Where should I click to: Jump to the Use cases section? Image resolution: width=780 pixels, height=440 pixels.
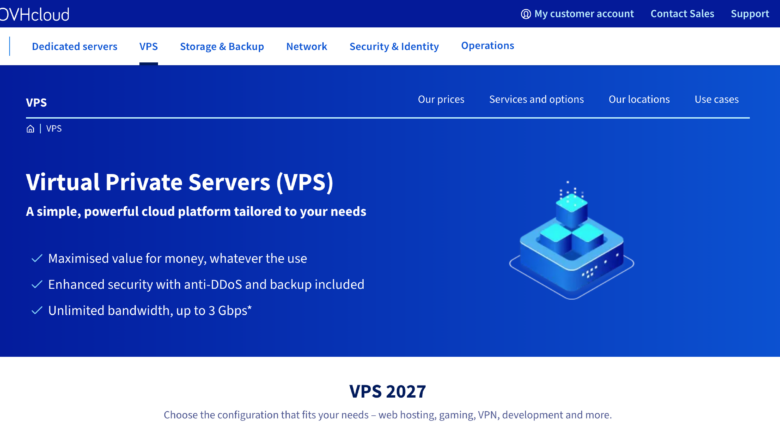click(716, 99)
